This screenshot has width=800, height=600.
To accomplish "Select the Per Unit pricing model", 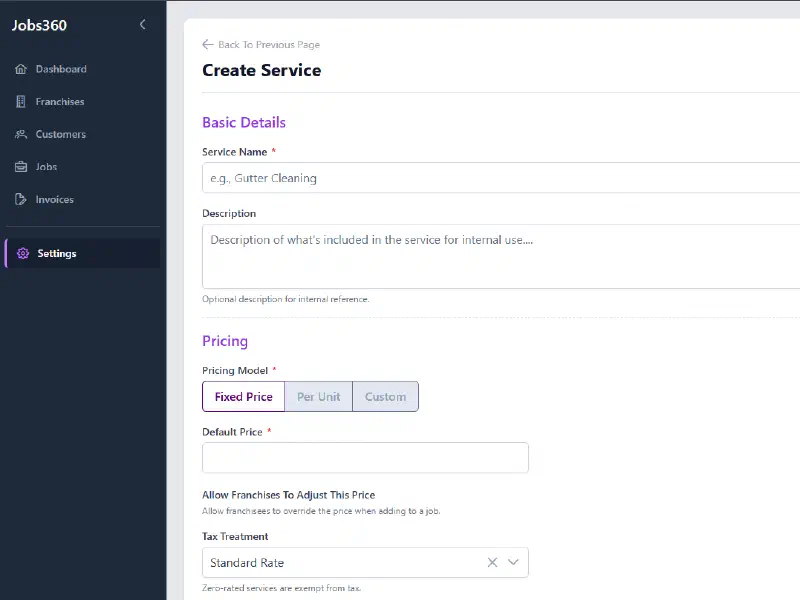I will coord(318,396).
